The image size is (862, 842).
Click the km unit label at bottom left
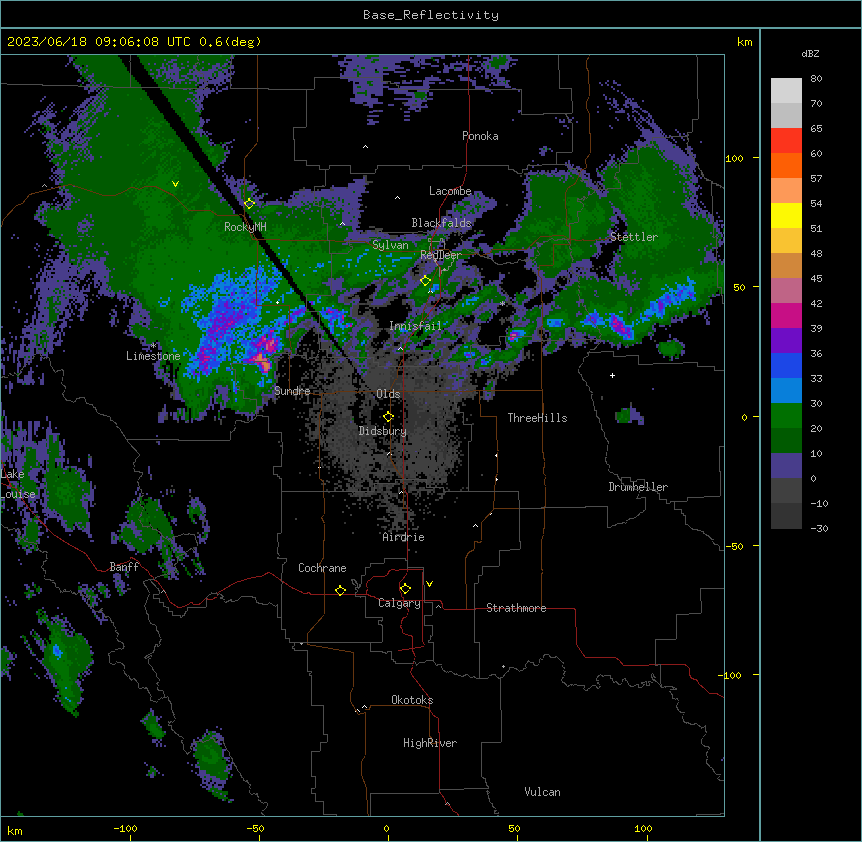[x=15, y=830]
